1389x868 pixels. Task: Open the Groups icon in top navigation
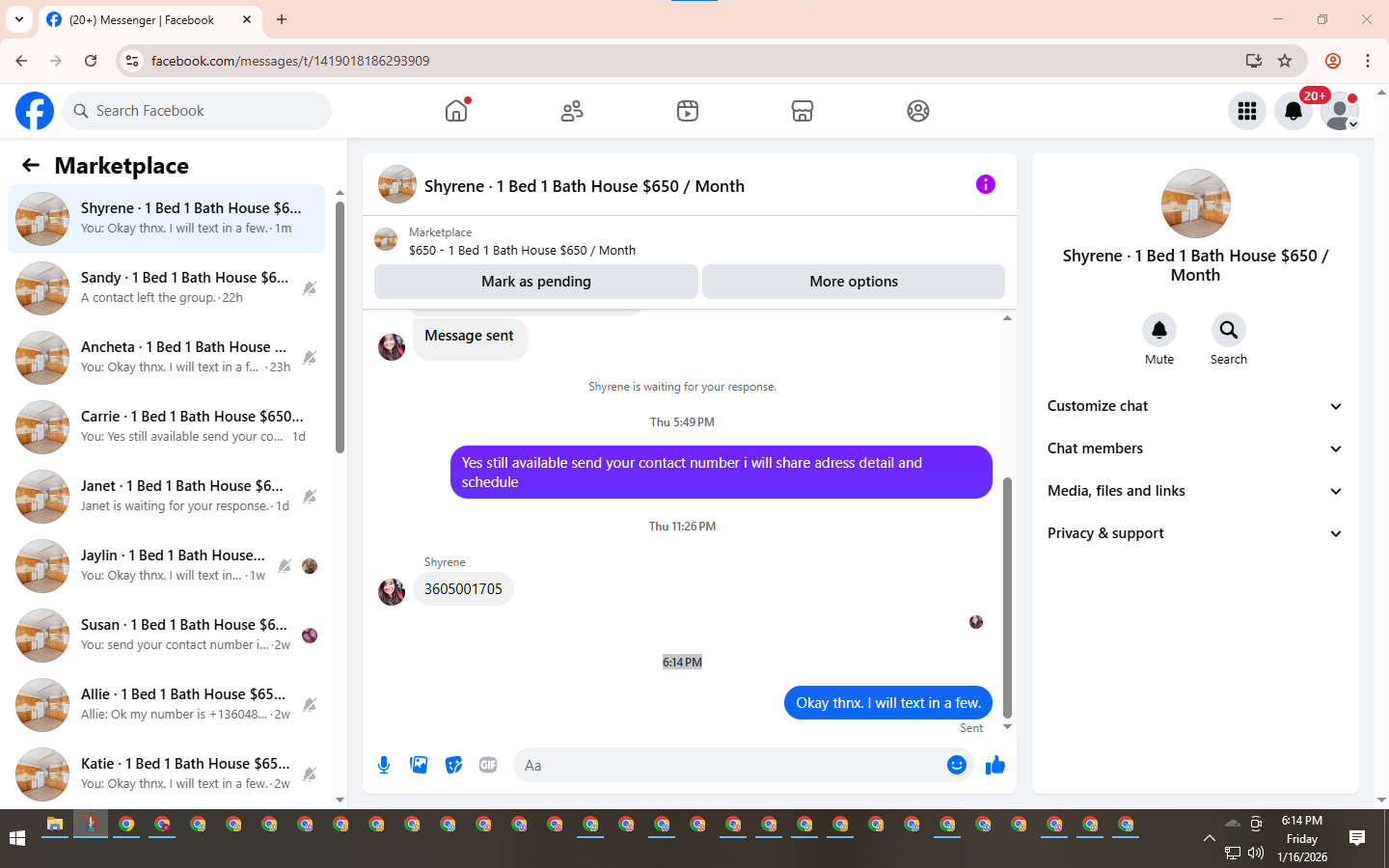(918, 111)
